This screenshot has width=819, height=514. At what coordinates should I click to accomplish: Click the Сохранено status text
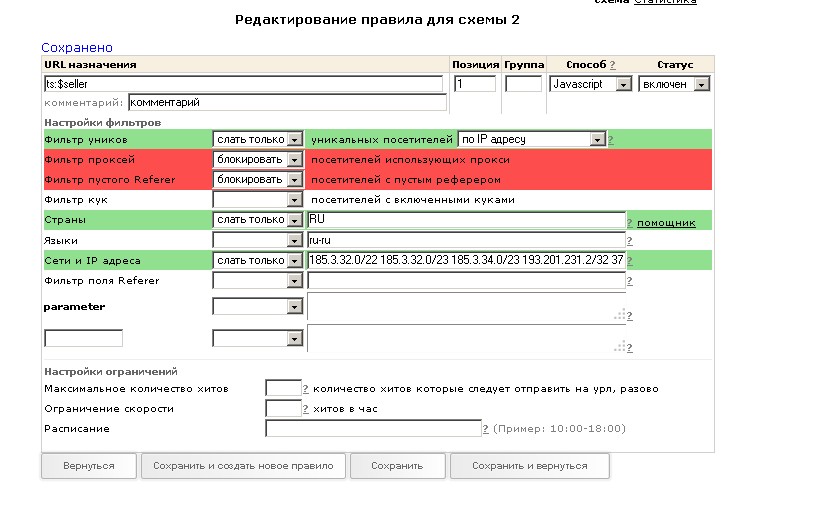(77, 48)
